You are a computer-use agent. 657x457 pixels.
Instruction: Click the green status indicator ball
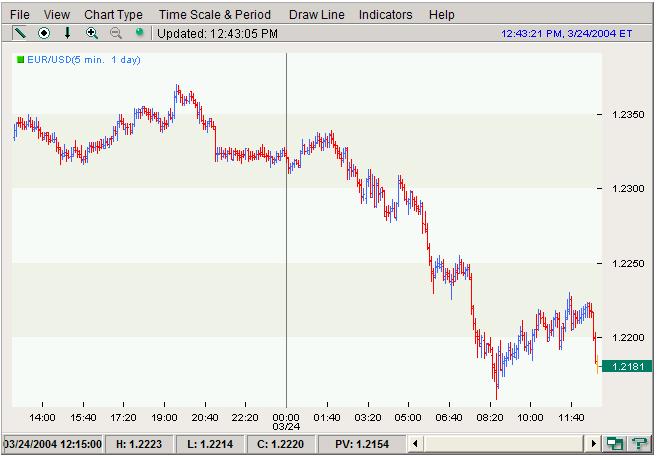[x=140, y=33]
